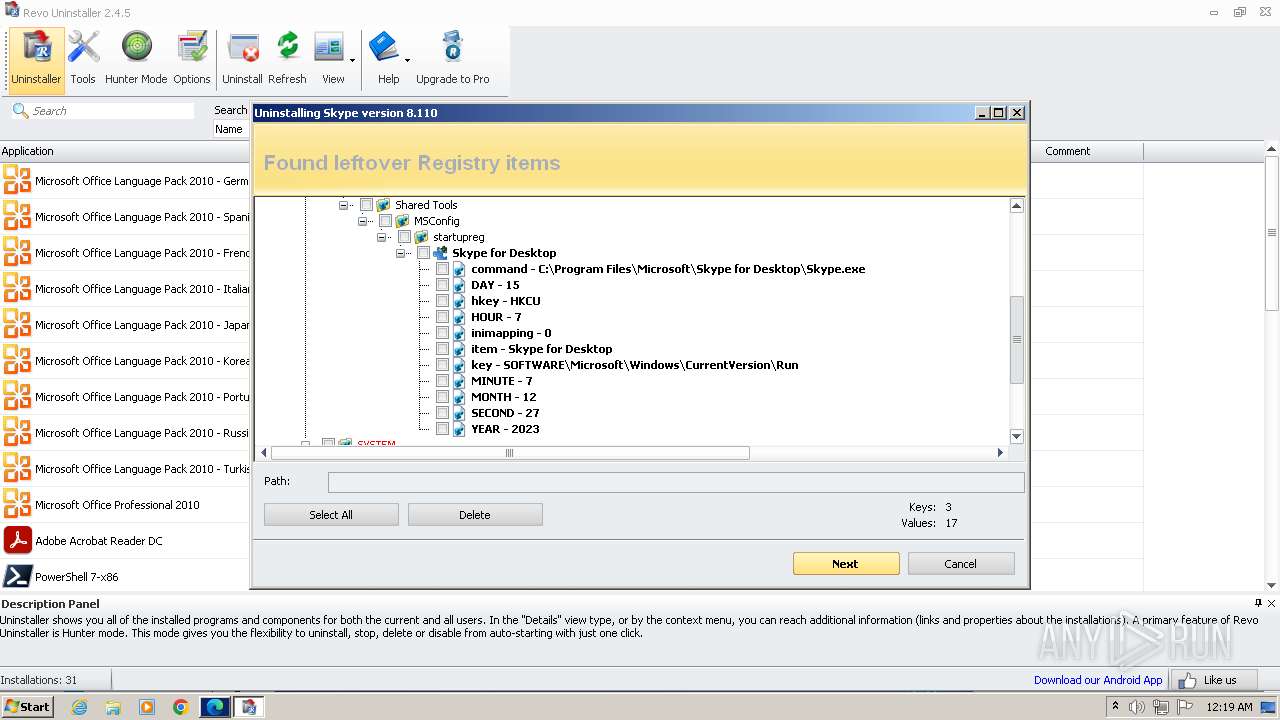
Task: Click the volume icon in system tray
Action: click(1137, 707)
